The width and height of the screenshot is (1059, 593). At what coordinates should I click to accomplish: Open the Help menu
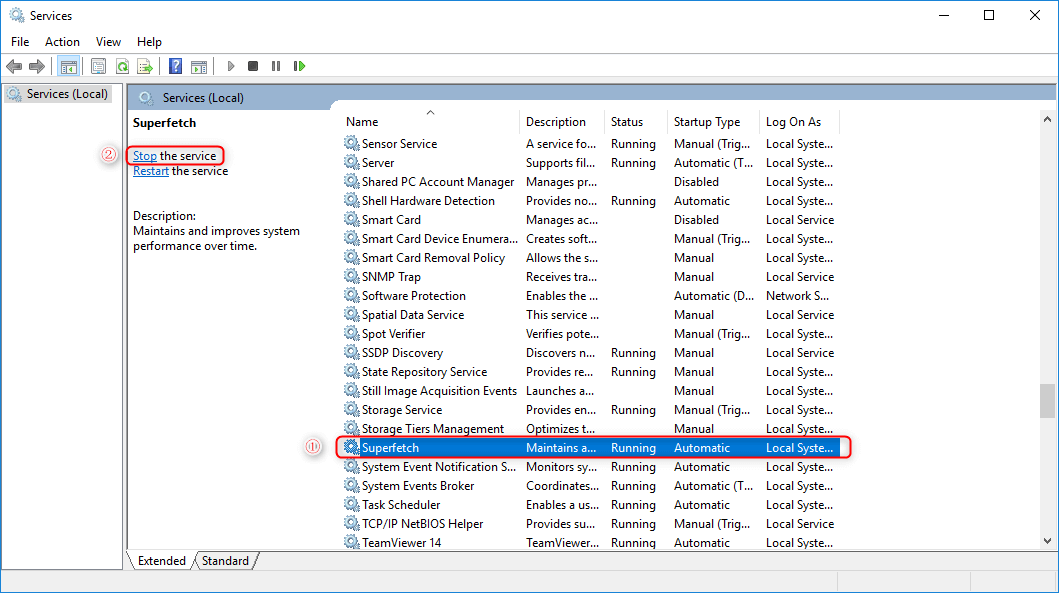[149, 42]
